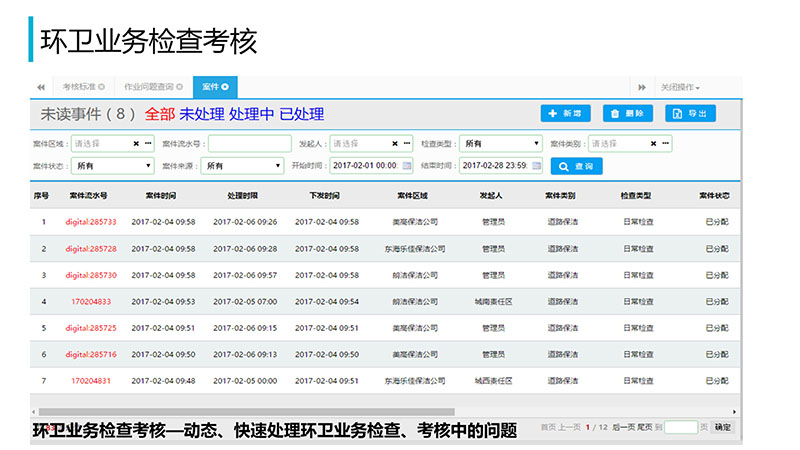Close the 作业问题查询 tab via its close icon
The image size is (800, 450).
click(x=180, y=87)
